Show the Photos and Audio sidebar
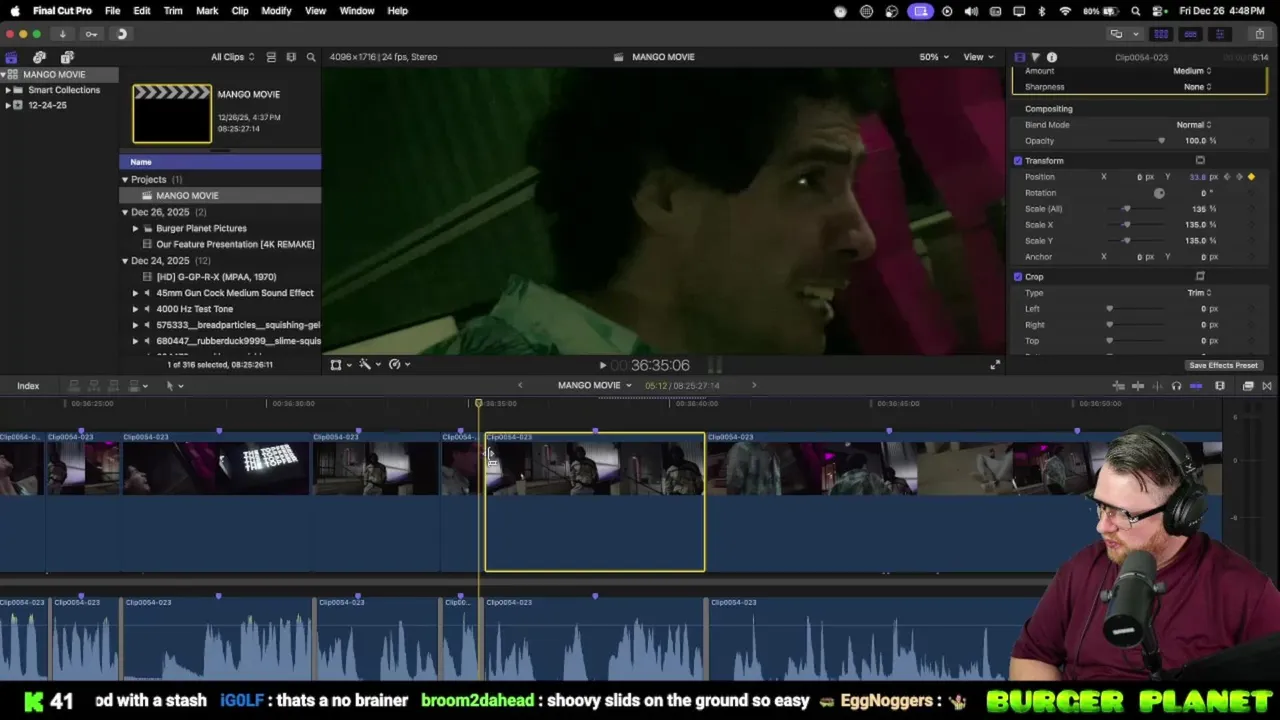 pos(39,57)
